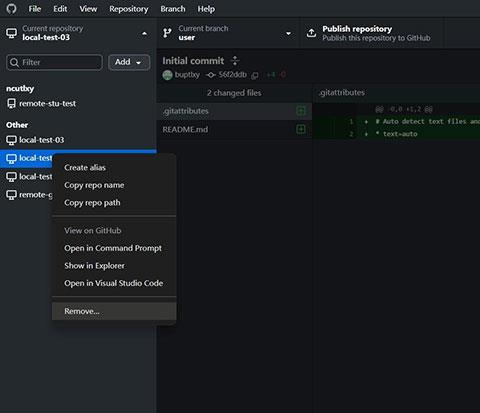Open the Add repository dropdown
The width and height of the screenshot is (480, 413).
pyautogui.click(x=129, y=62)
